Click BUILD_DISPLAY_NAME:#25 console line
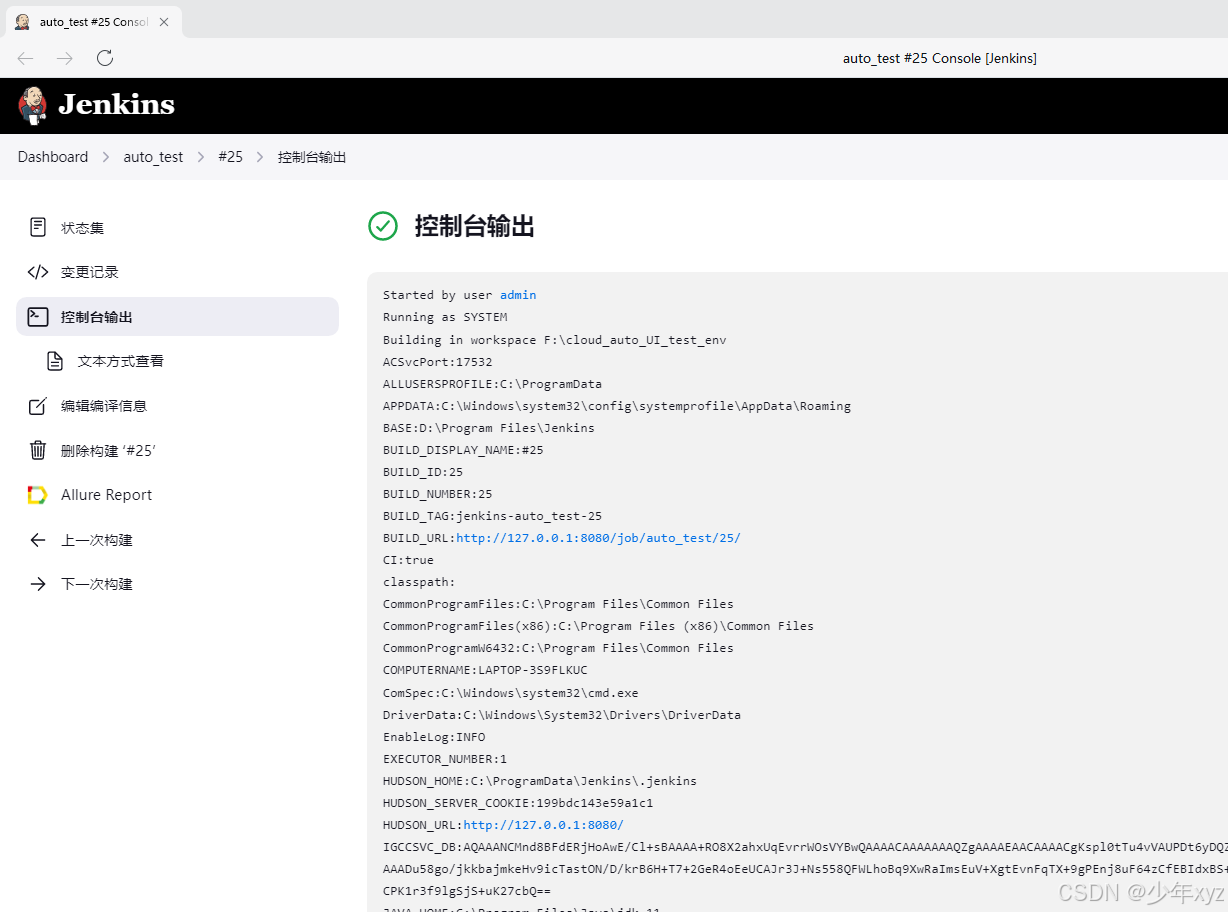This screenshot has width=1228, height=912. (x=463, y=450)
